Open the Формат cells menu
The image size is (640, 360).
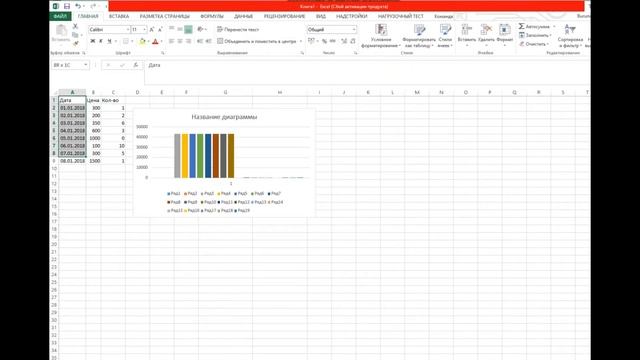(x=505, y=36)
